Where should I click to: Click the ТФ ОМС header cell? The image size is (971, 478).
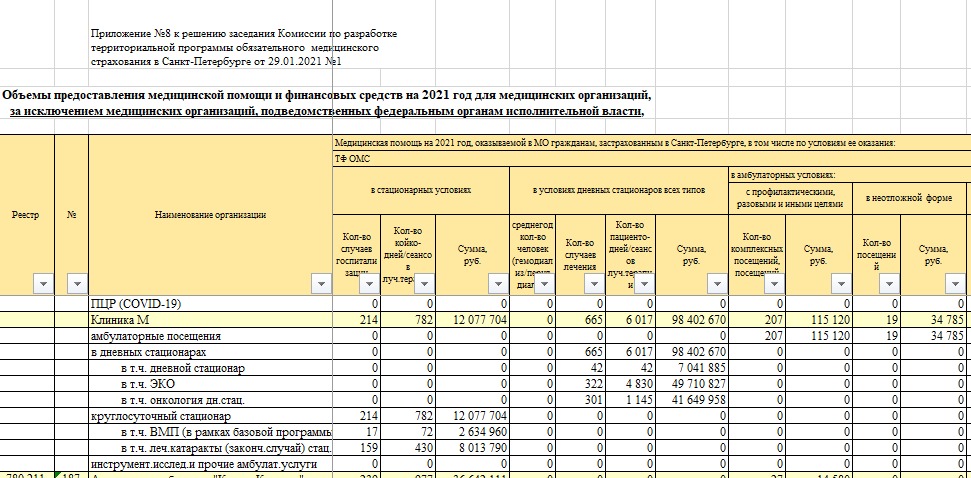click(651, 159)
